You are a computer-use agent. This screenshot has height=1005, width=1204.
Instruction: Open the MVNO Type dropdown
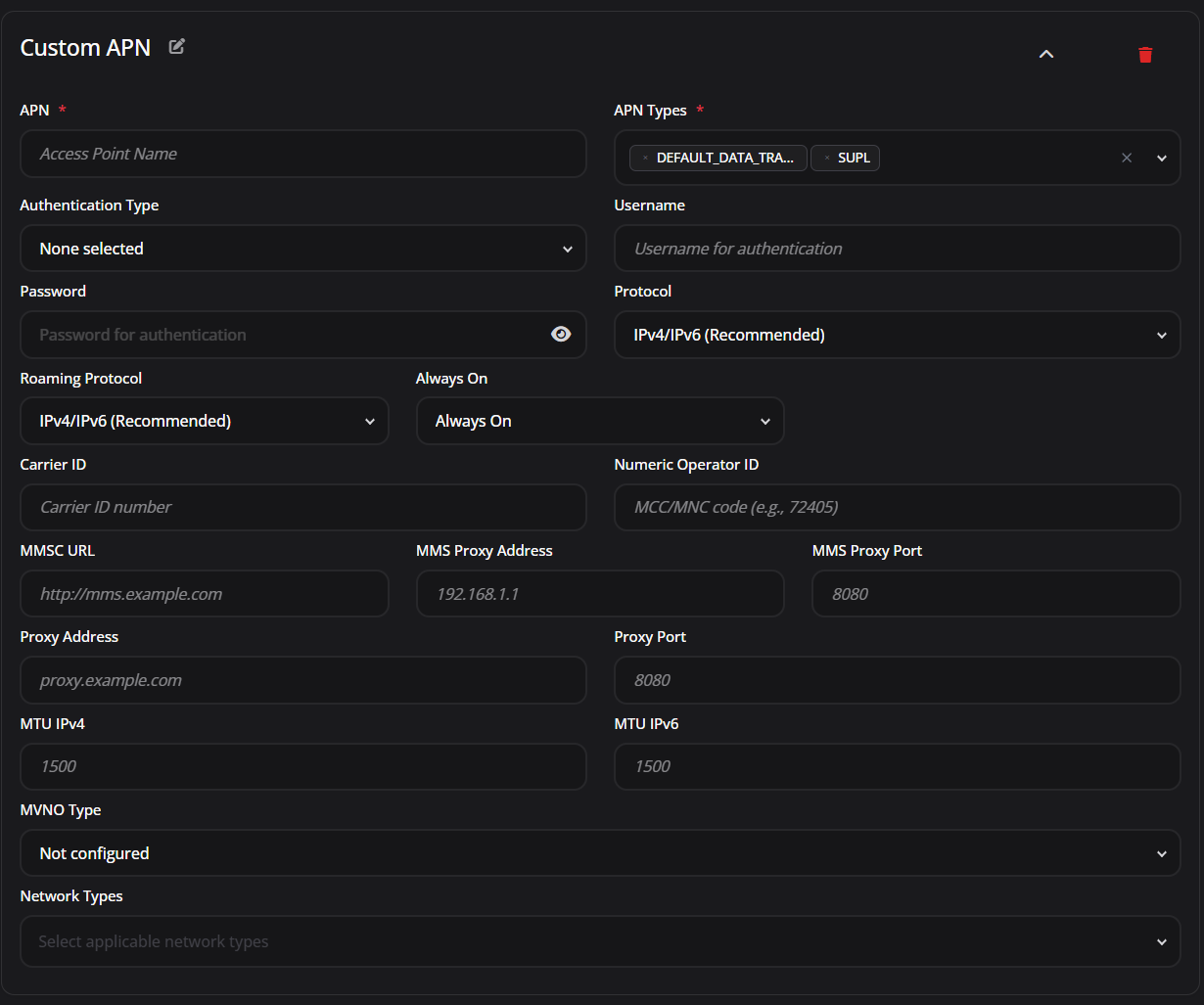point(600,853)
